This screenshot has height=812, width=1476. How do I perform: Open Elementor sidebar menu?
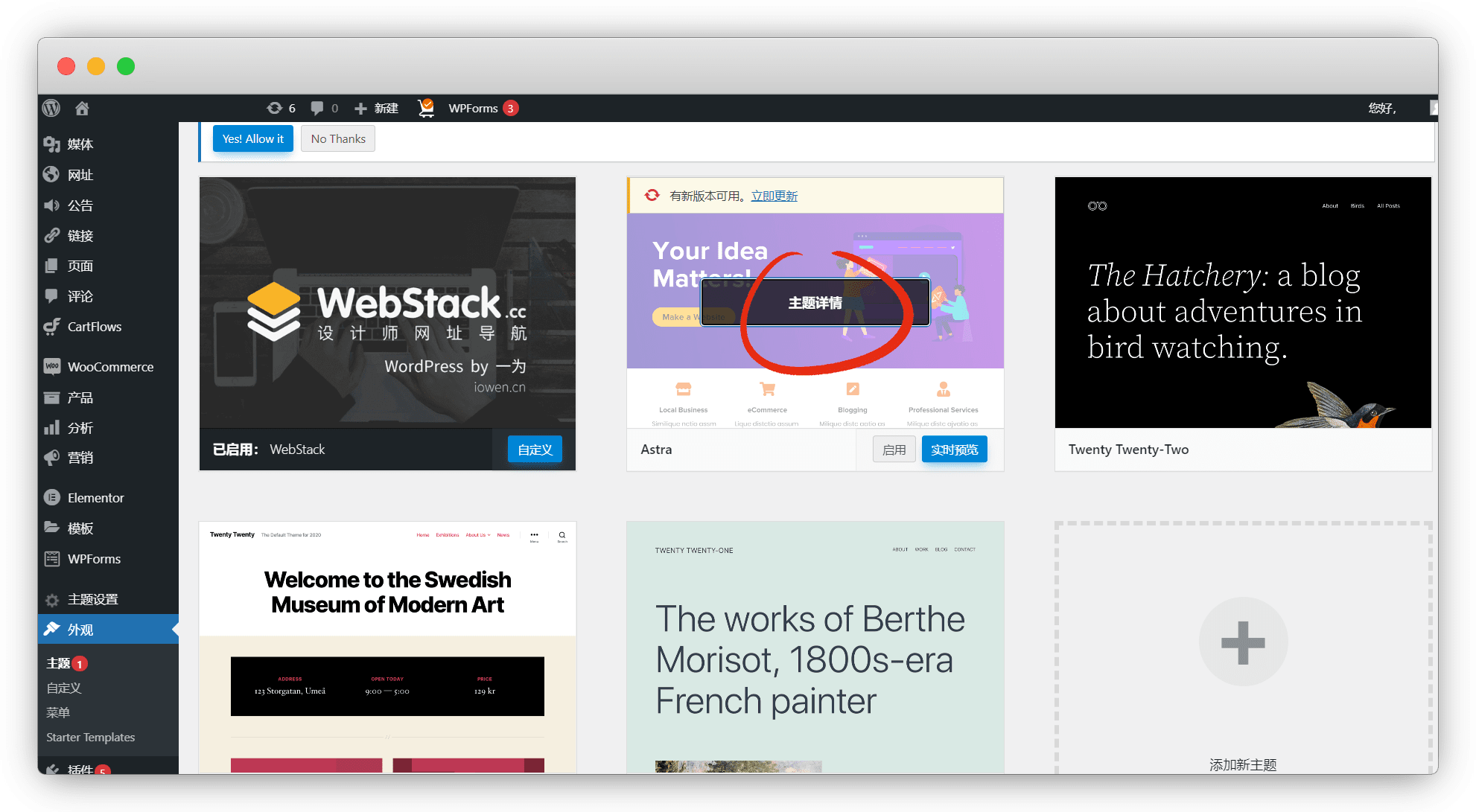tap(95, 498)
